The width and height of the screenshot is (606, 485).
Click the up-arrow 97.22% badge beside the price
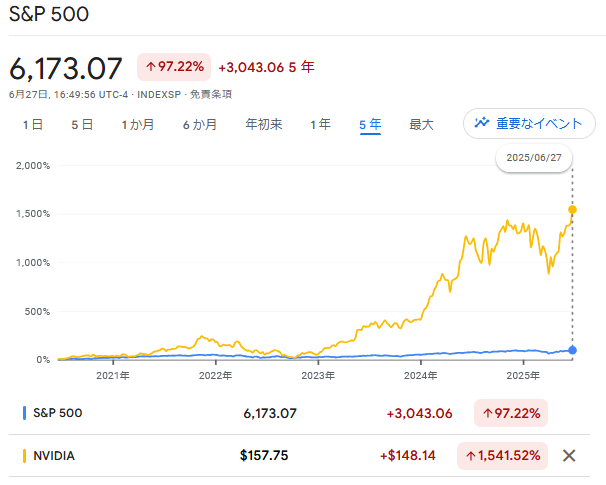(174, 67)
